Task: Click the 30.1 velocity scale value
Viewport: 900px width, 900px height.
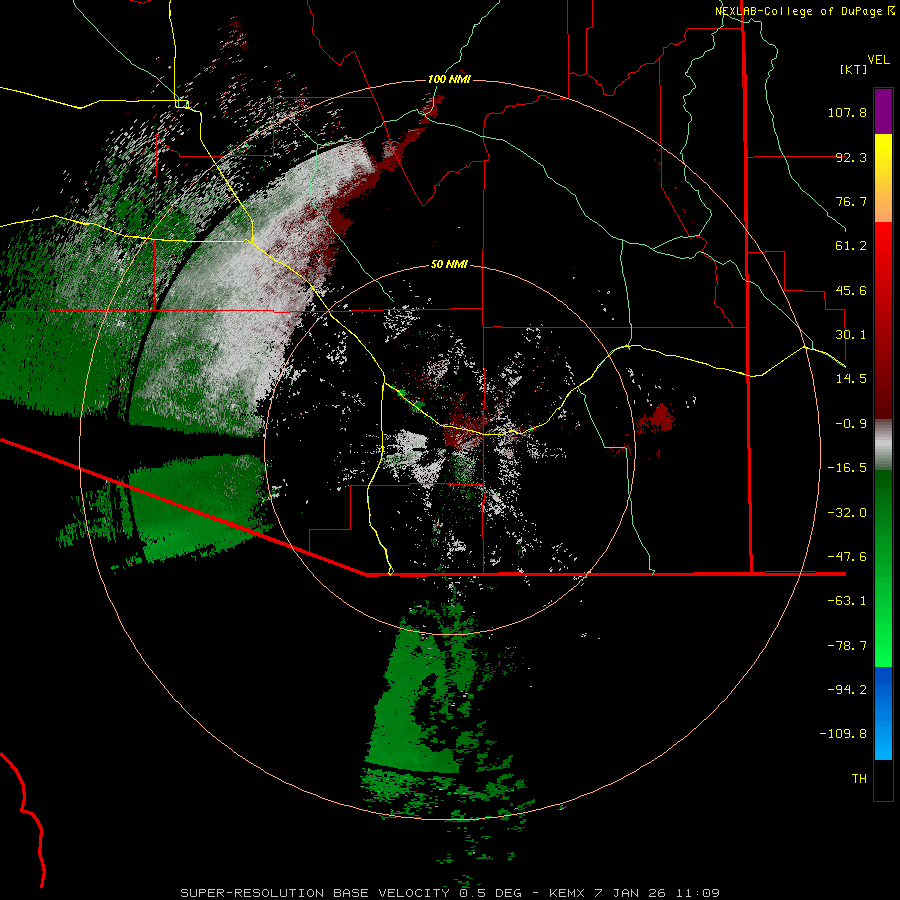Action: coord(851,335)
